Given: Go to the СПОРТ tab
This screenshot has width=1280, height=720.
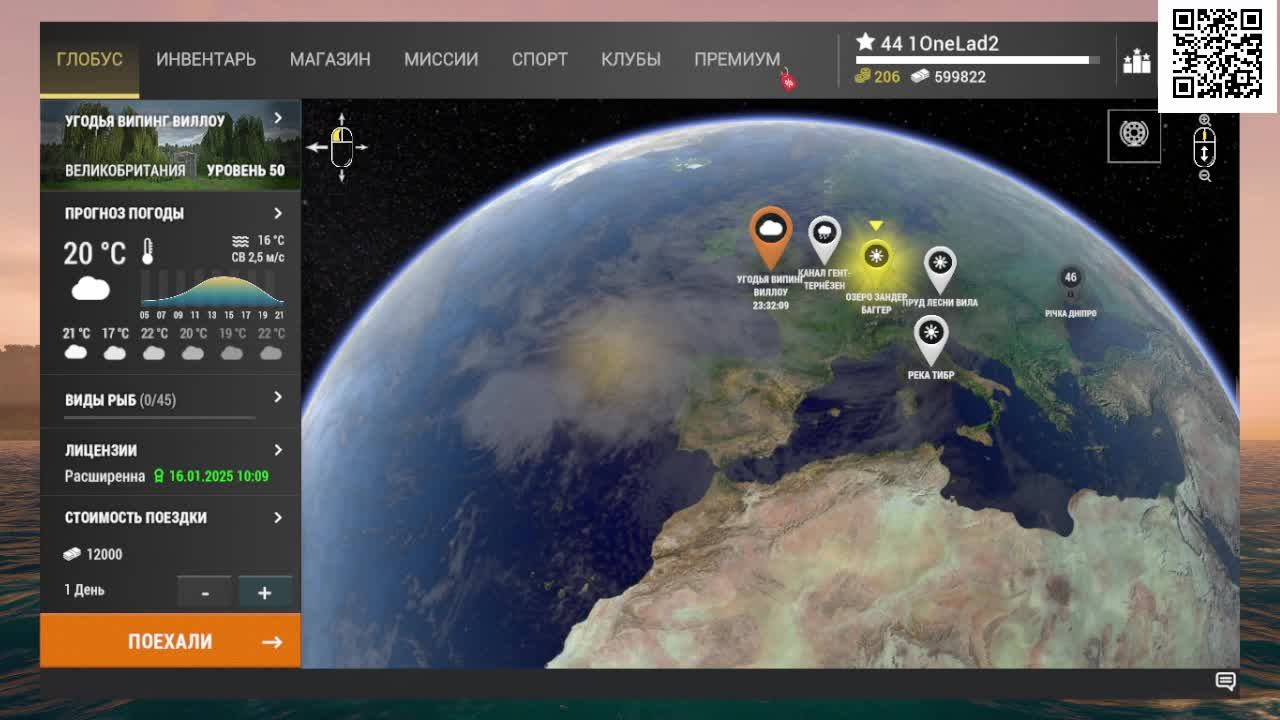Looking at the screenshot, I should [x=540, y=59].
